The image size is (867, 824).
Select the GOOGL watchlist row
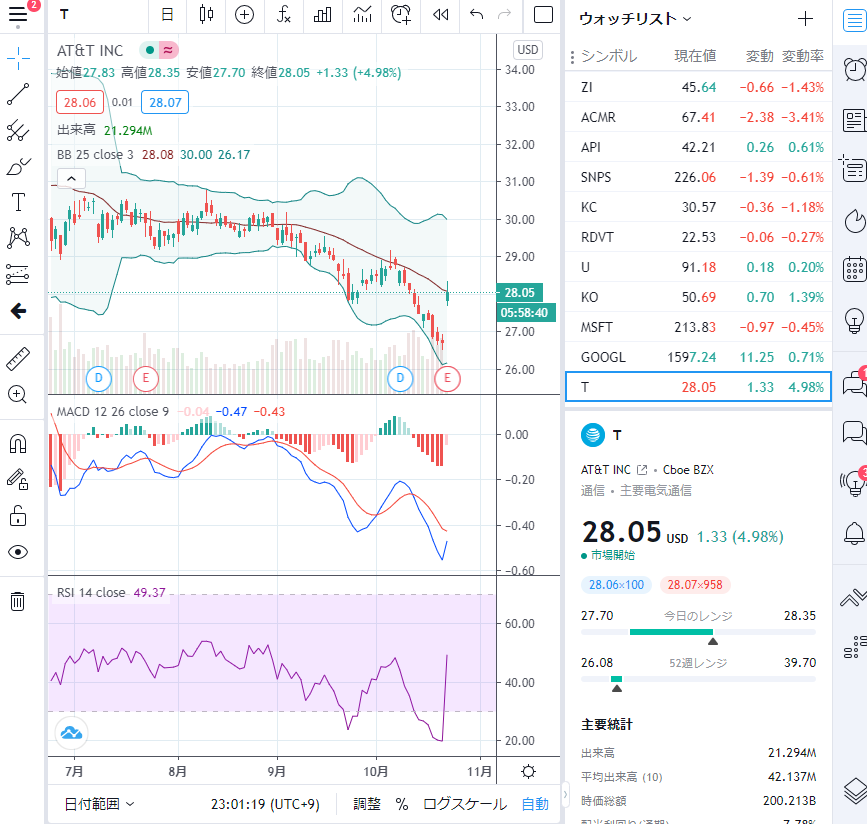[698, 357]
